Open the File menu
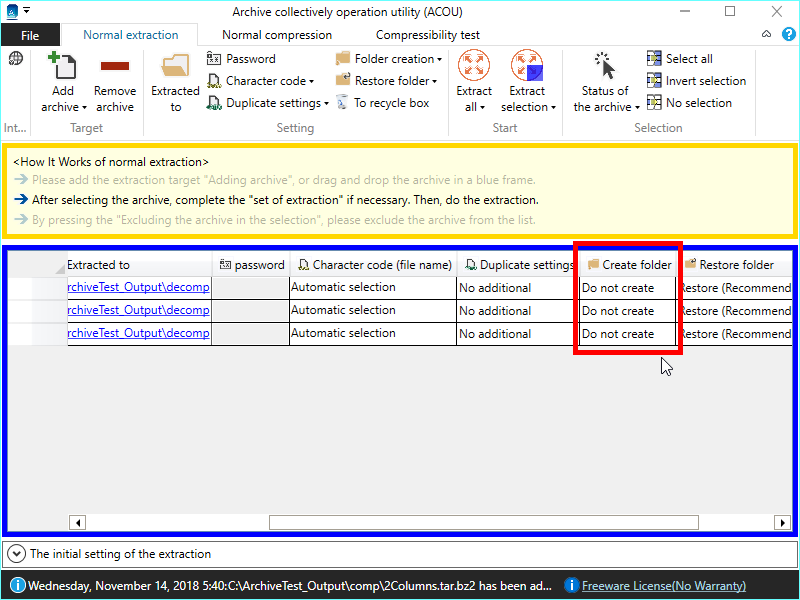 [30, 35]
